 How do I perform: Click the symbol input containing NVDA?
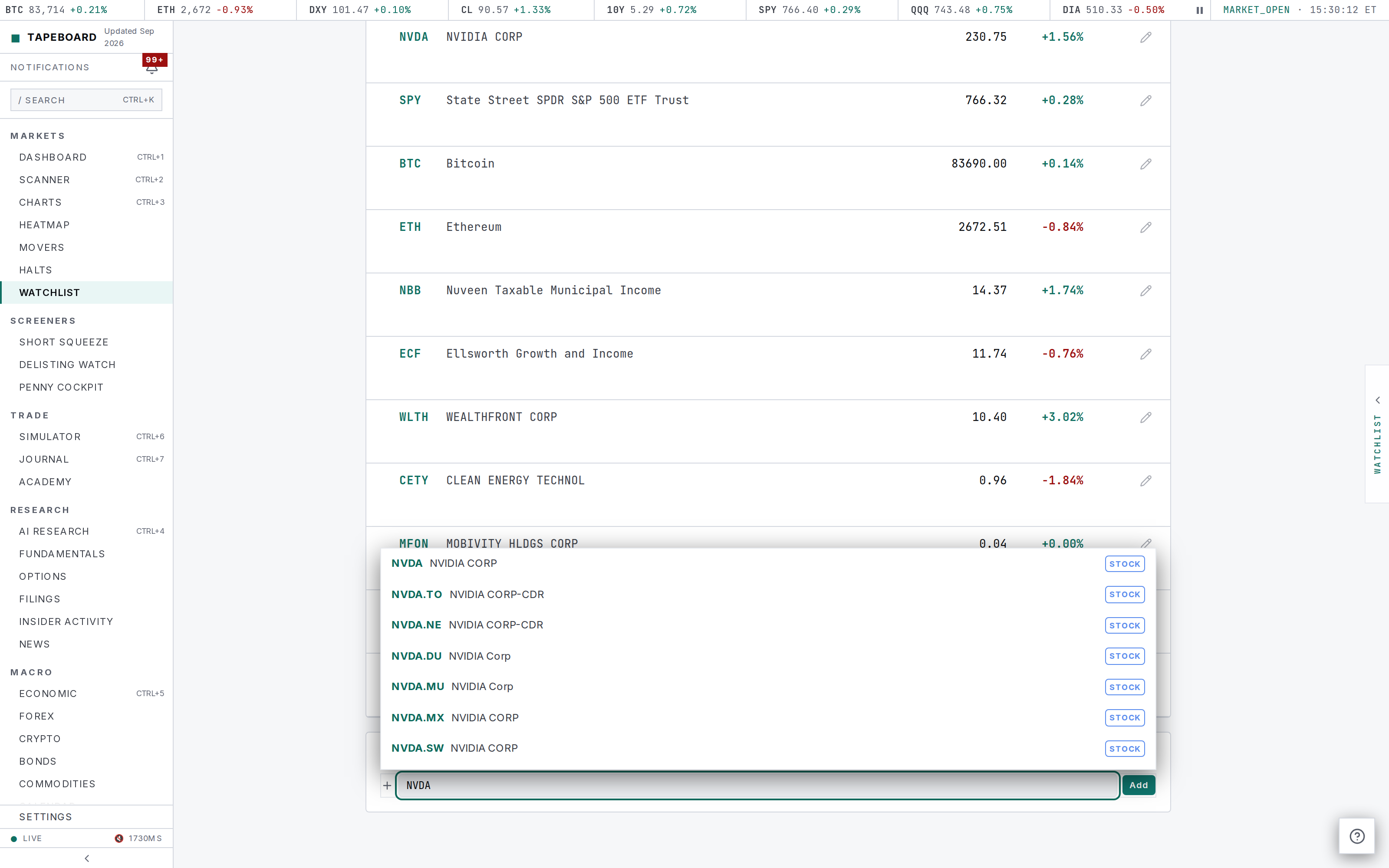[757, 786]
